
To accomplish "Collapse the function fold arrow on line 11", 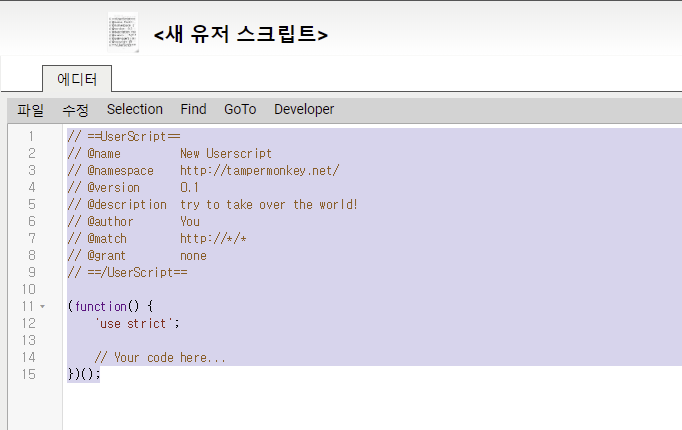I will [x=43, y=307].
